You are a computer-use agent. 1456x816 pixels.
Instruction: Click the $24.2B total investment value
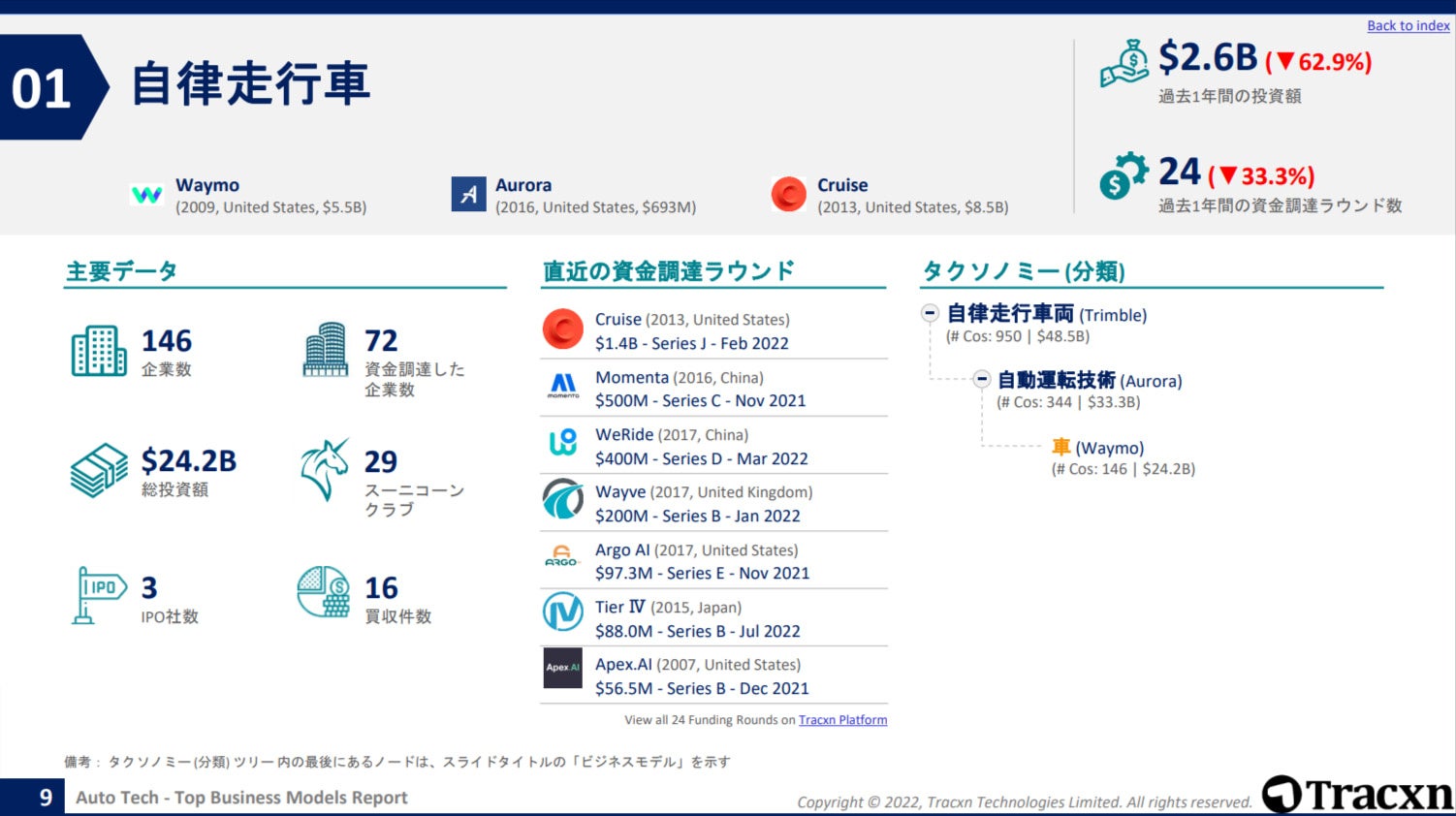189,460
